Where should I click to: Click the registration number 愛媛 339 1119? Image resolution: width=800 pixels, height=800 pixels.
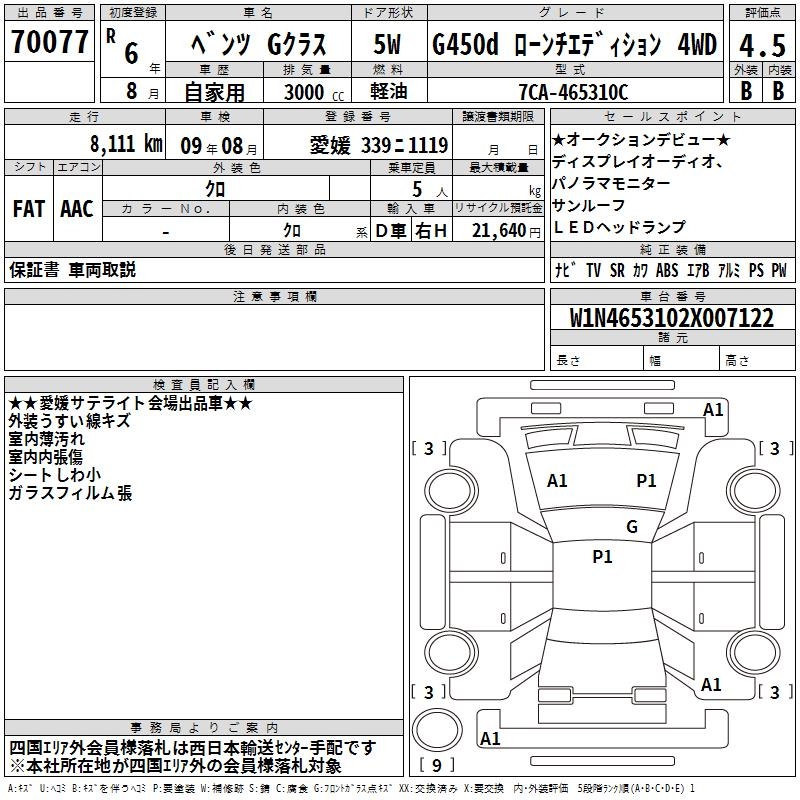point(379,145)
